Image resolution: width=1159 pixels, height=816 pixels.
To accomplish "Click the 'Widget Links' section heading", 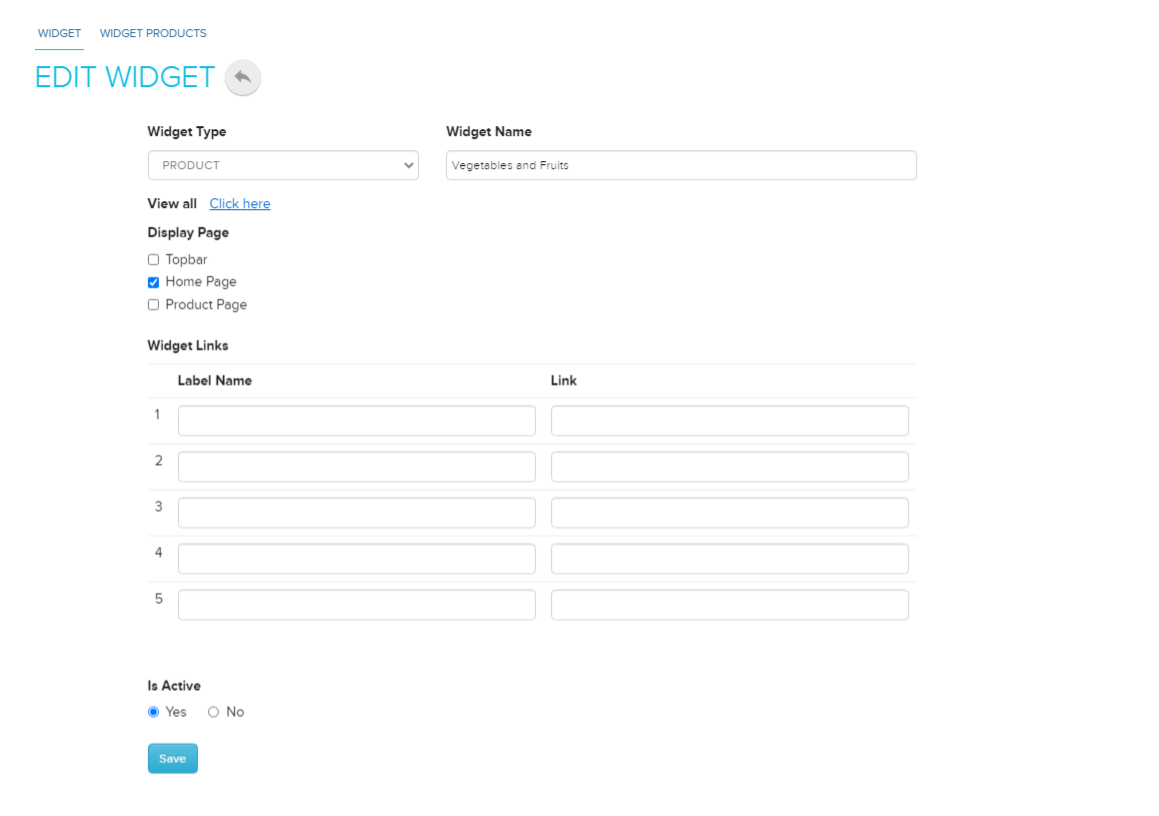I will [188, 346].
